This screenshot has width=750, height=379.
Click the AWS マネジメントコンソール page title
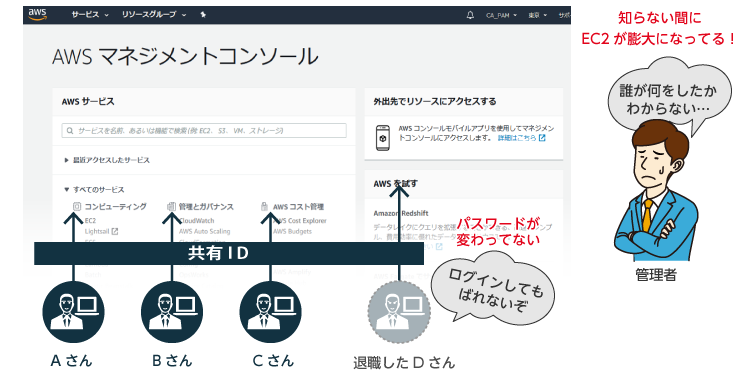(x=185, y=56)
